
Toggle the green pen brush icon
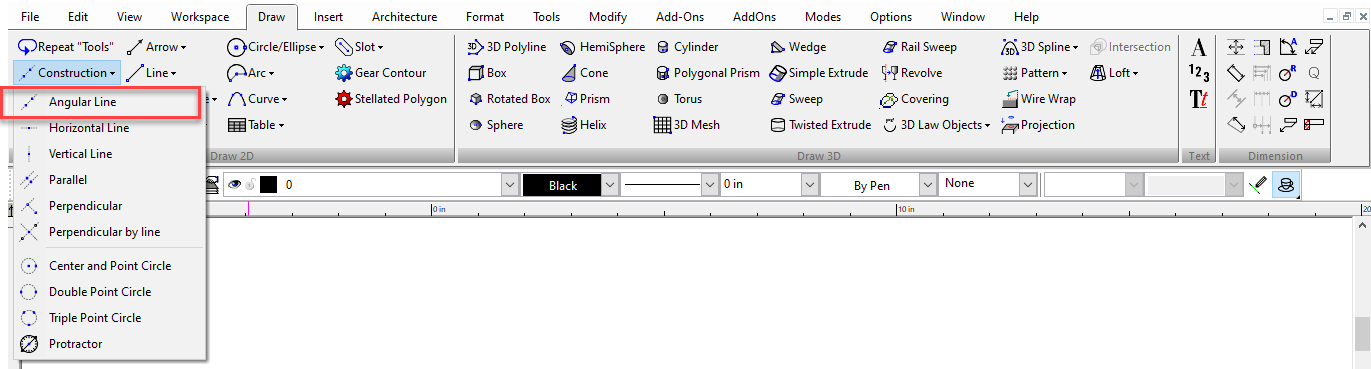point(1259,185)
